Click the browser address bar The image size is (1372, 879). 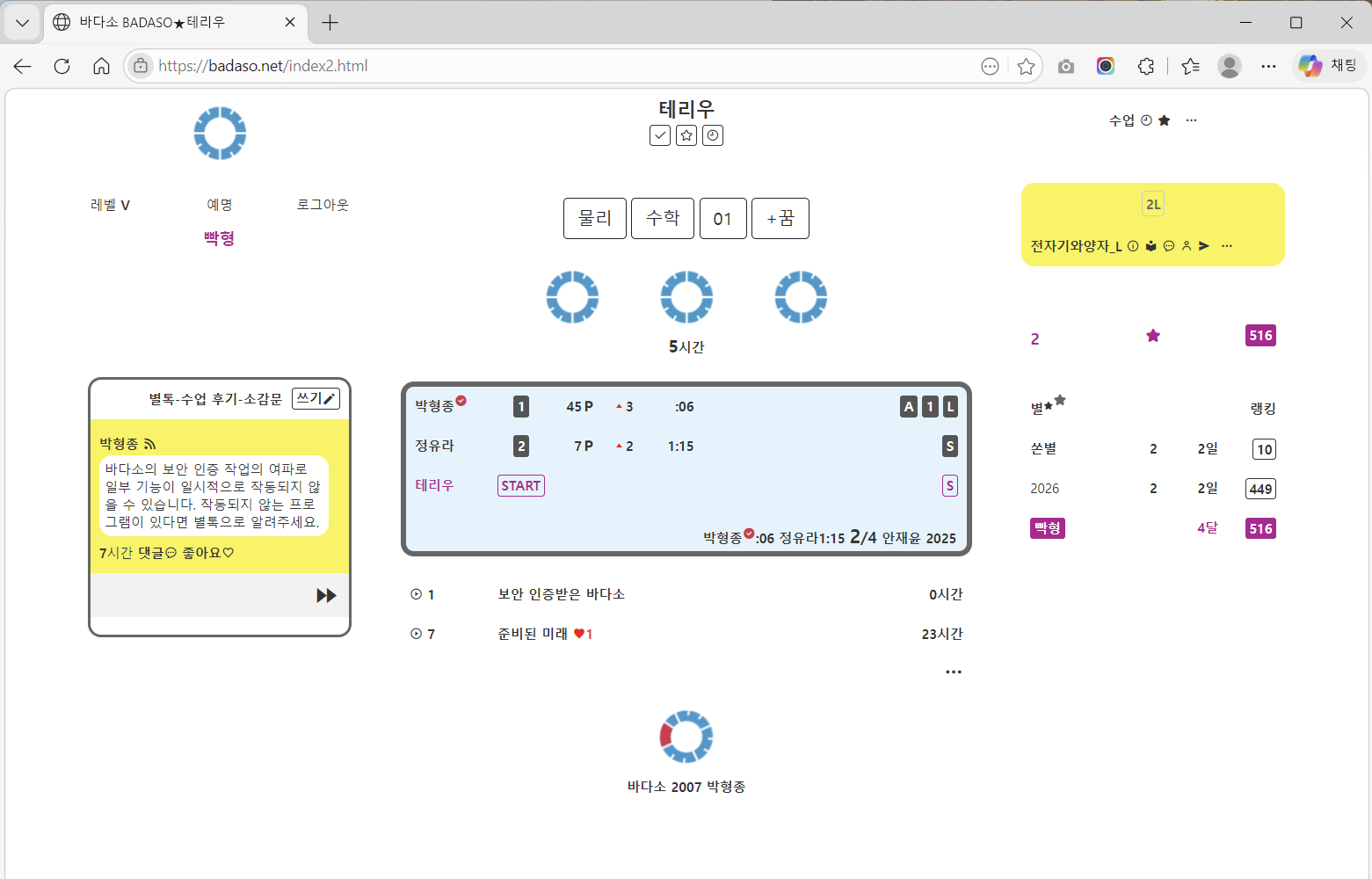pos(563,66)
